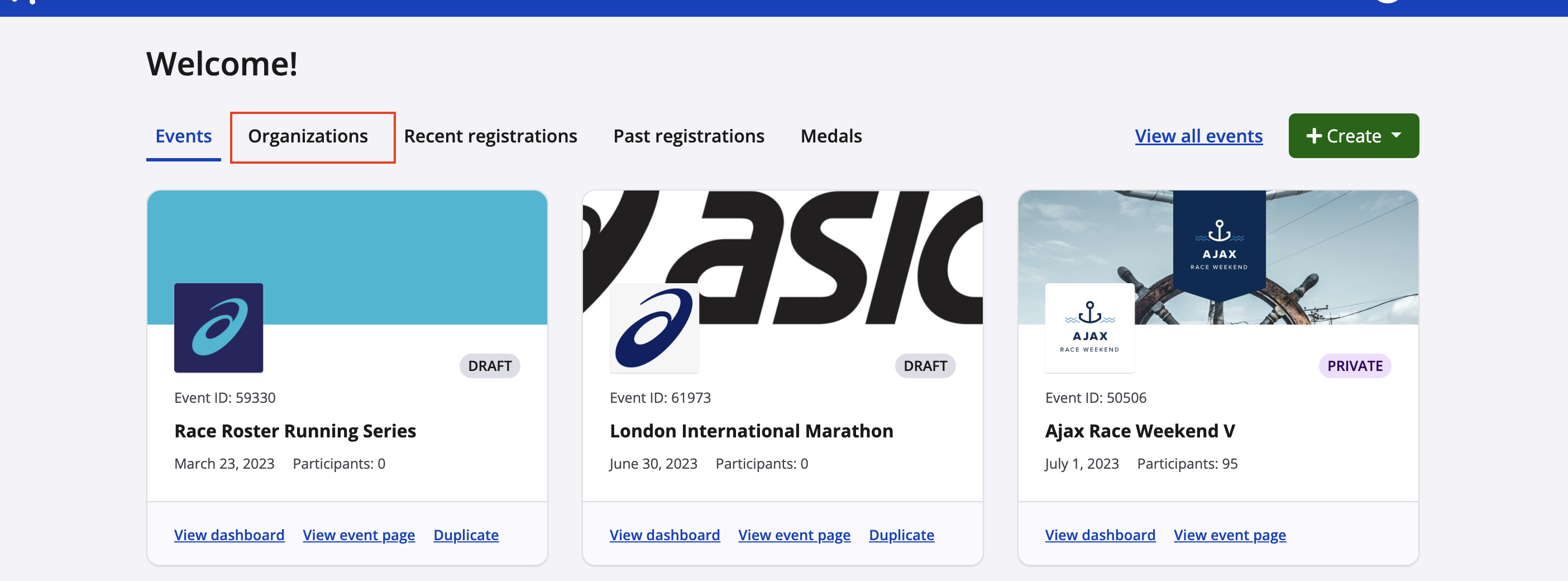Open the Create dropdown button
Image resolution: width=1568 pixels, height=581 pixels.
(x=1353, y=136)
